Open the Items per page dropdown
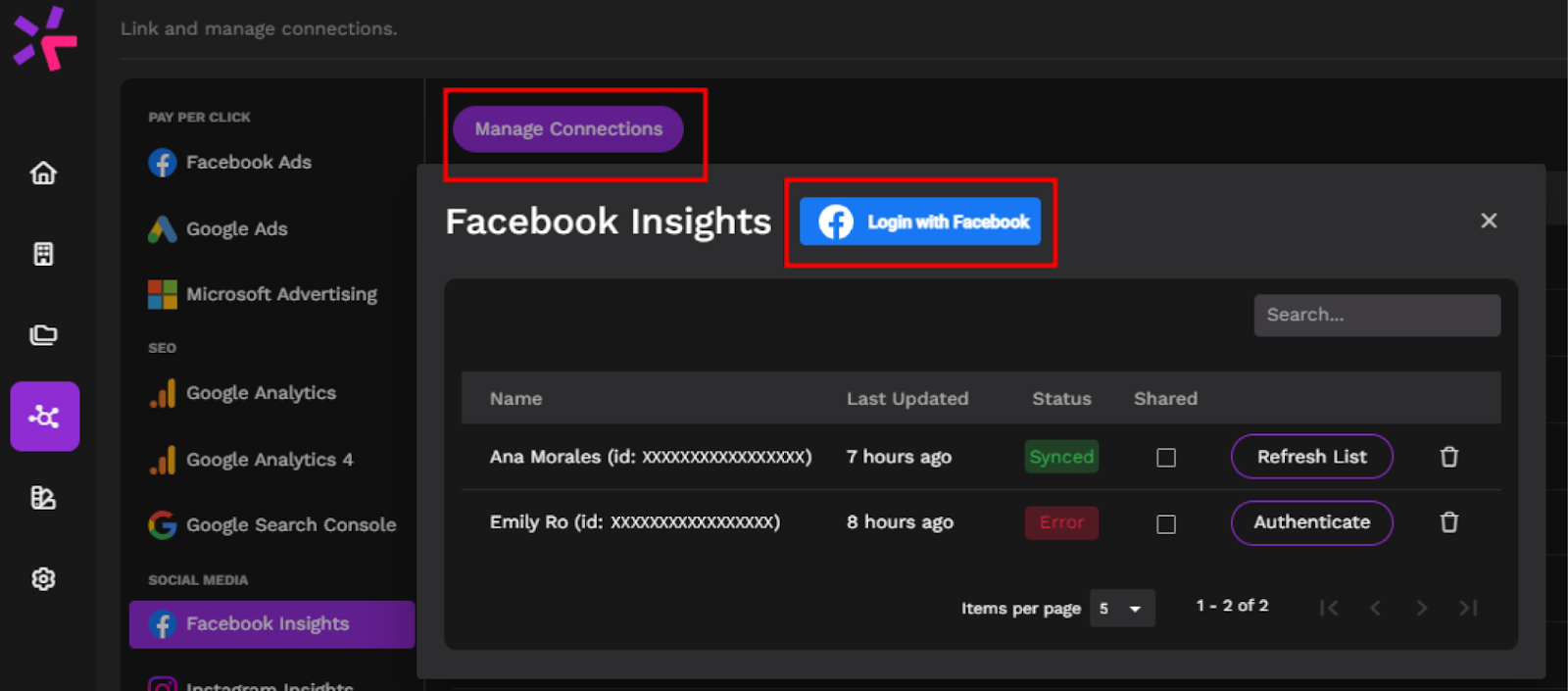 [1122, 609]
